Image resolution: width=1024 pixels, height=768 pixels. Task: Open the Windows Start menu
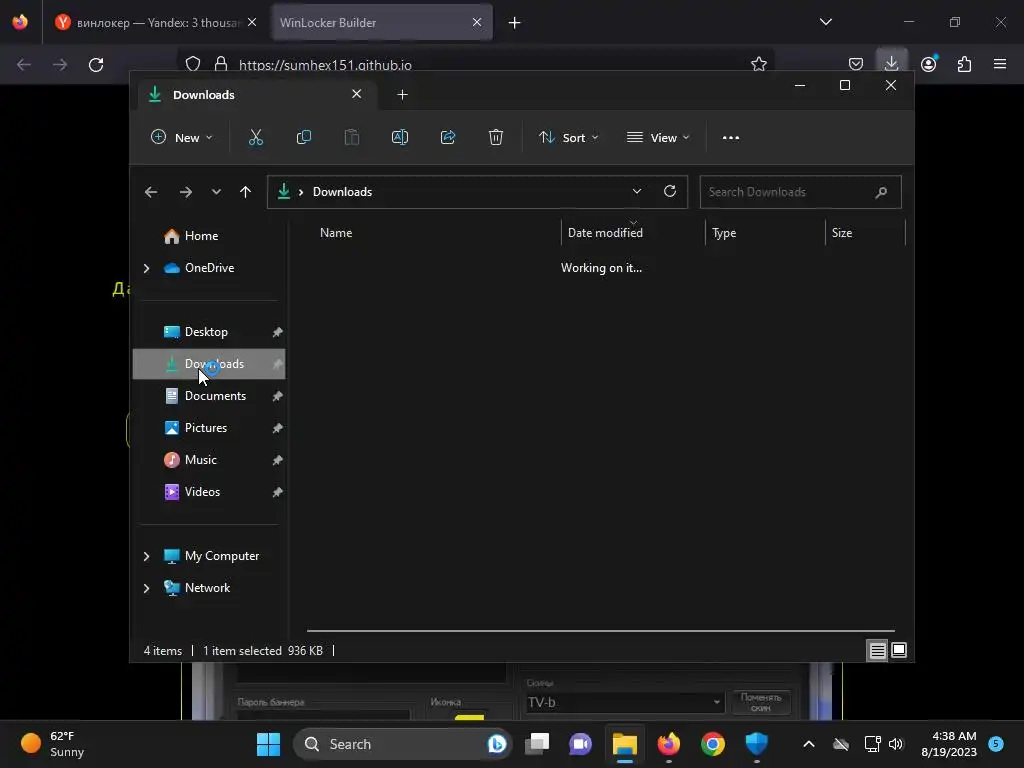(x=268, y=744)
